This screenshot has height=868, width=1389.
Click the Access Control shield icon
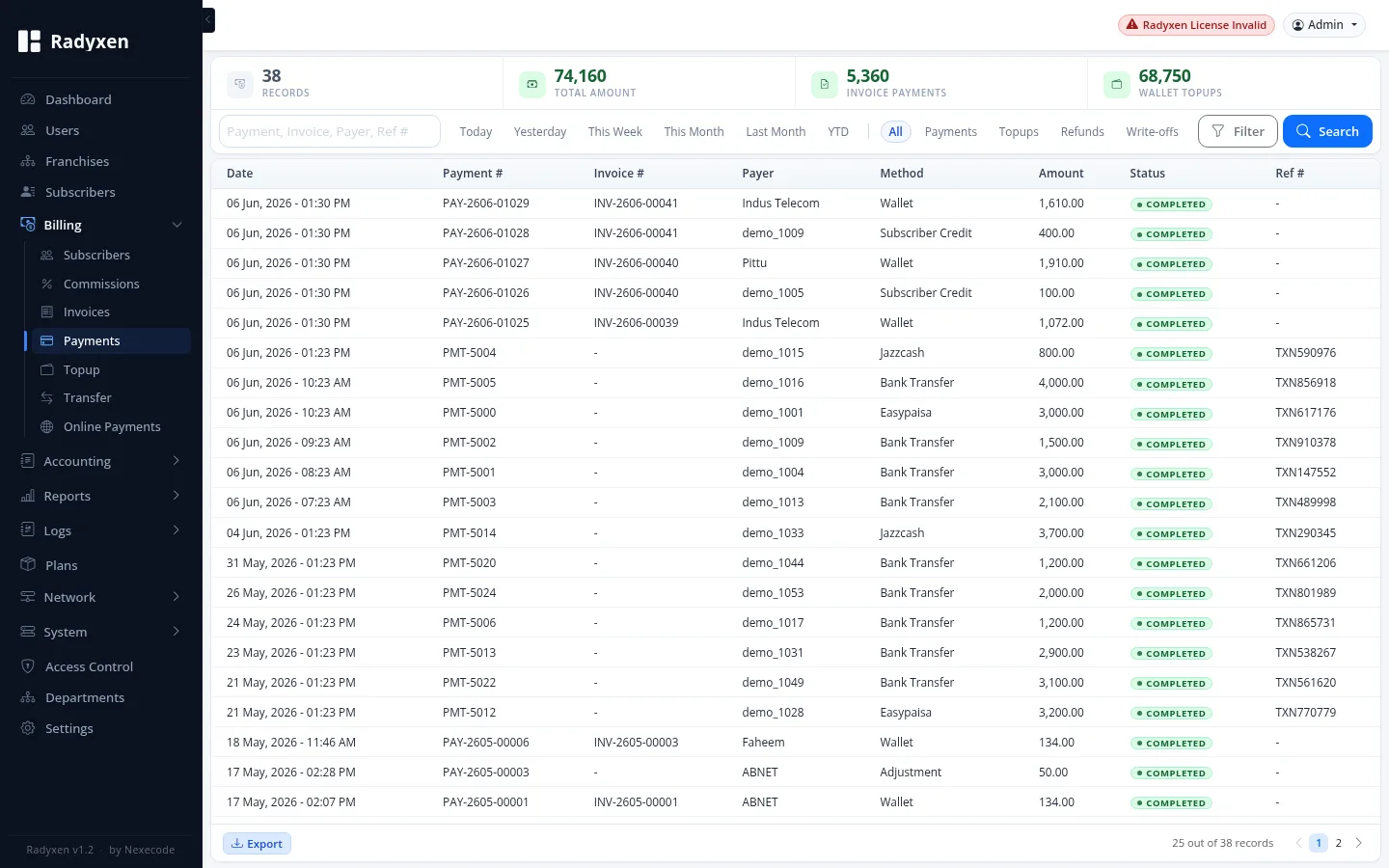coord(28,666)
